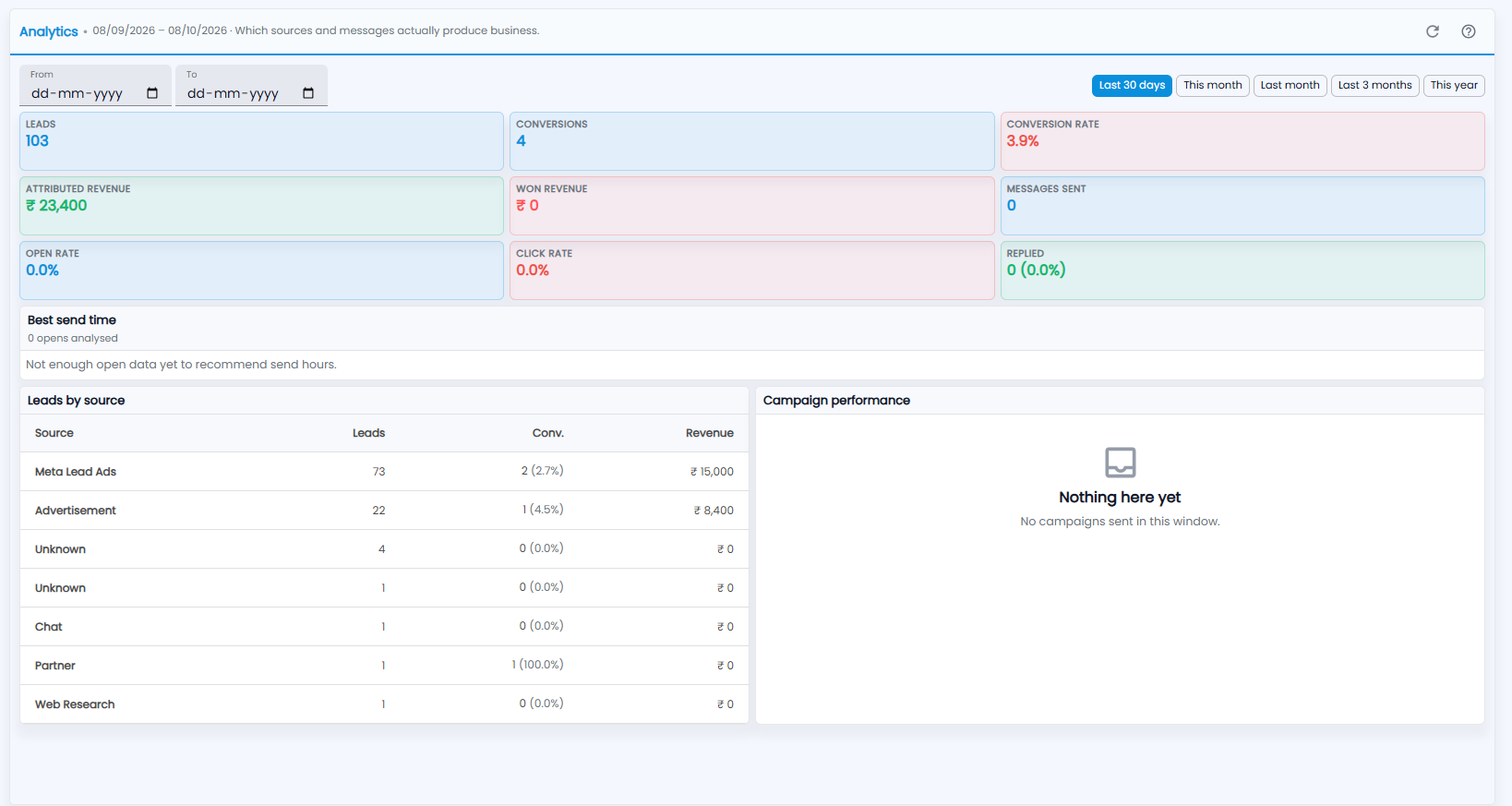Choose the Last 3 months range
1512x806 pixels.
coord(1375,86)
